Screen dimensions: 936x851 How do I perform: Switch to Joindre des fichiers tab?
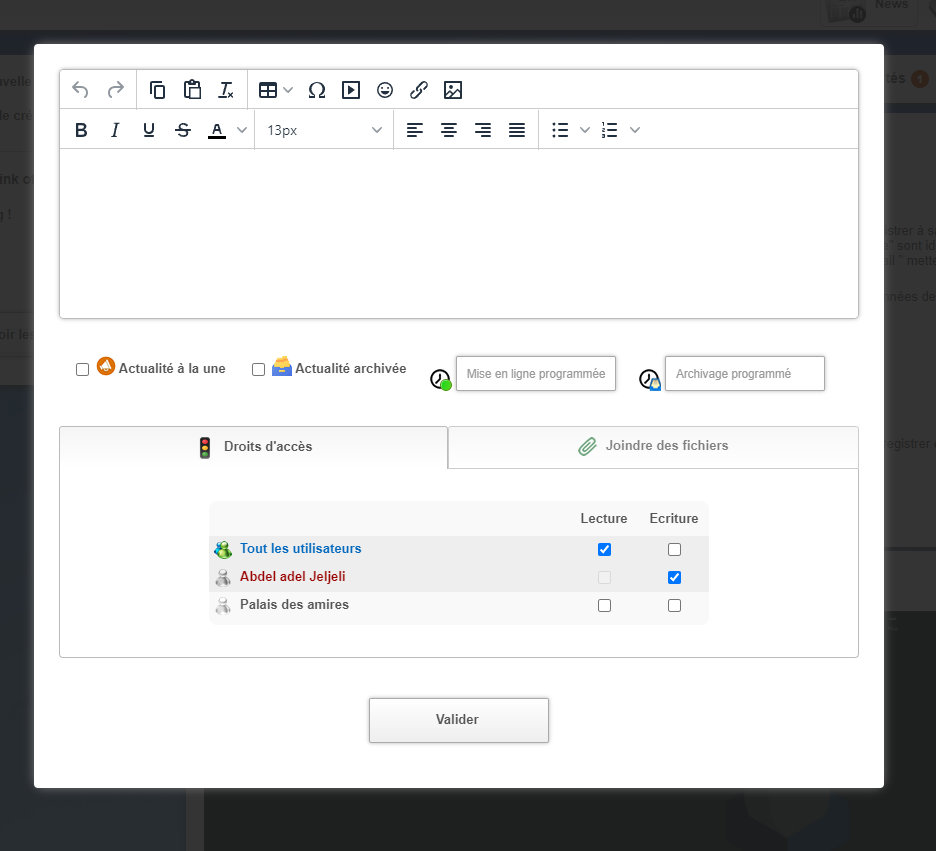click(653, 446)
